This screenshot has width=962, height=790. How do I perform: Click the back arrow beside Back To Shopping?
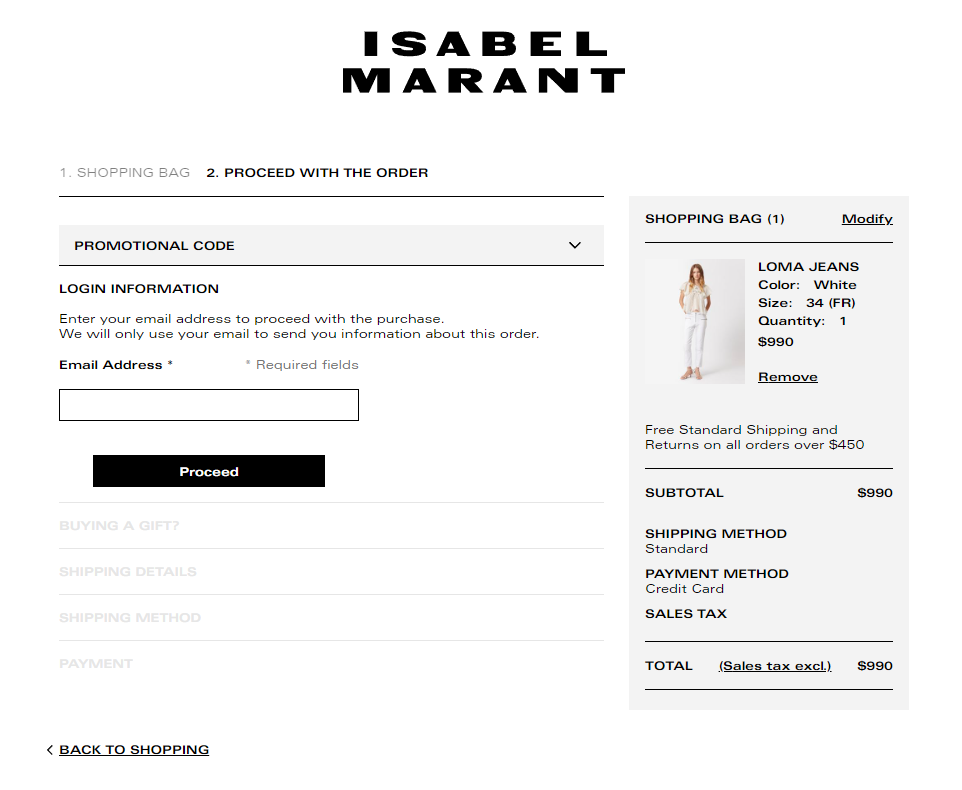click(x=50, y=750)
